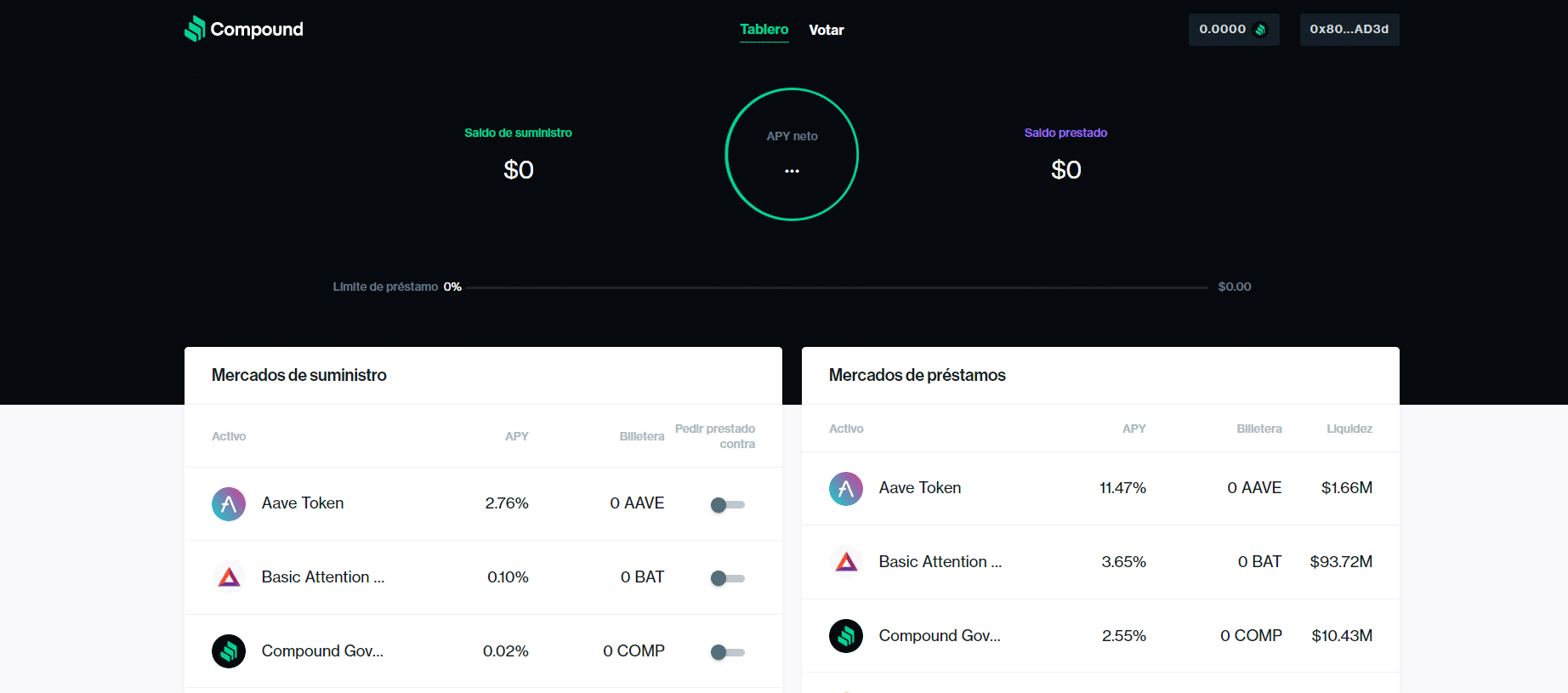Click the Saldo prestado label
1568x693 pixels.
pos(1065,133)
